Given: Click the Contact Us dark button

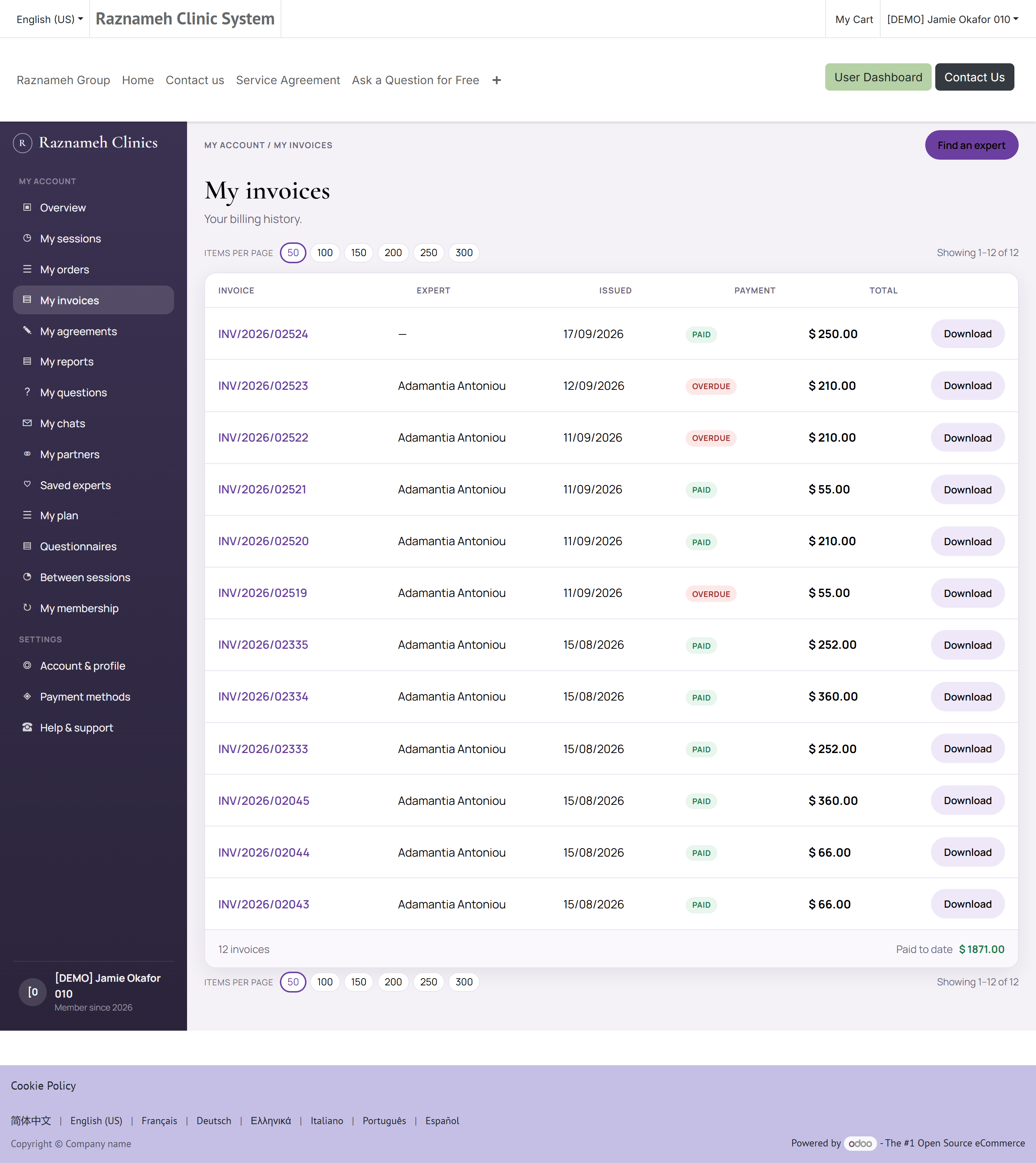Looking at the screenshot, I should pos(974,77).
